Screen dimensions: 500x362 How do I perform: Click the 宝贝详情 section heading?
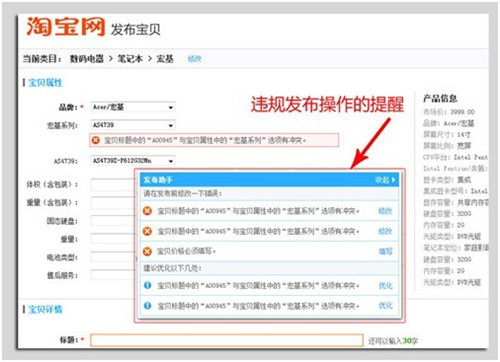[x=45, y=309]
